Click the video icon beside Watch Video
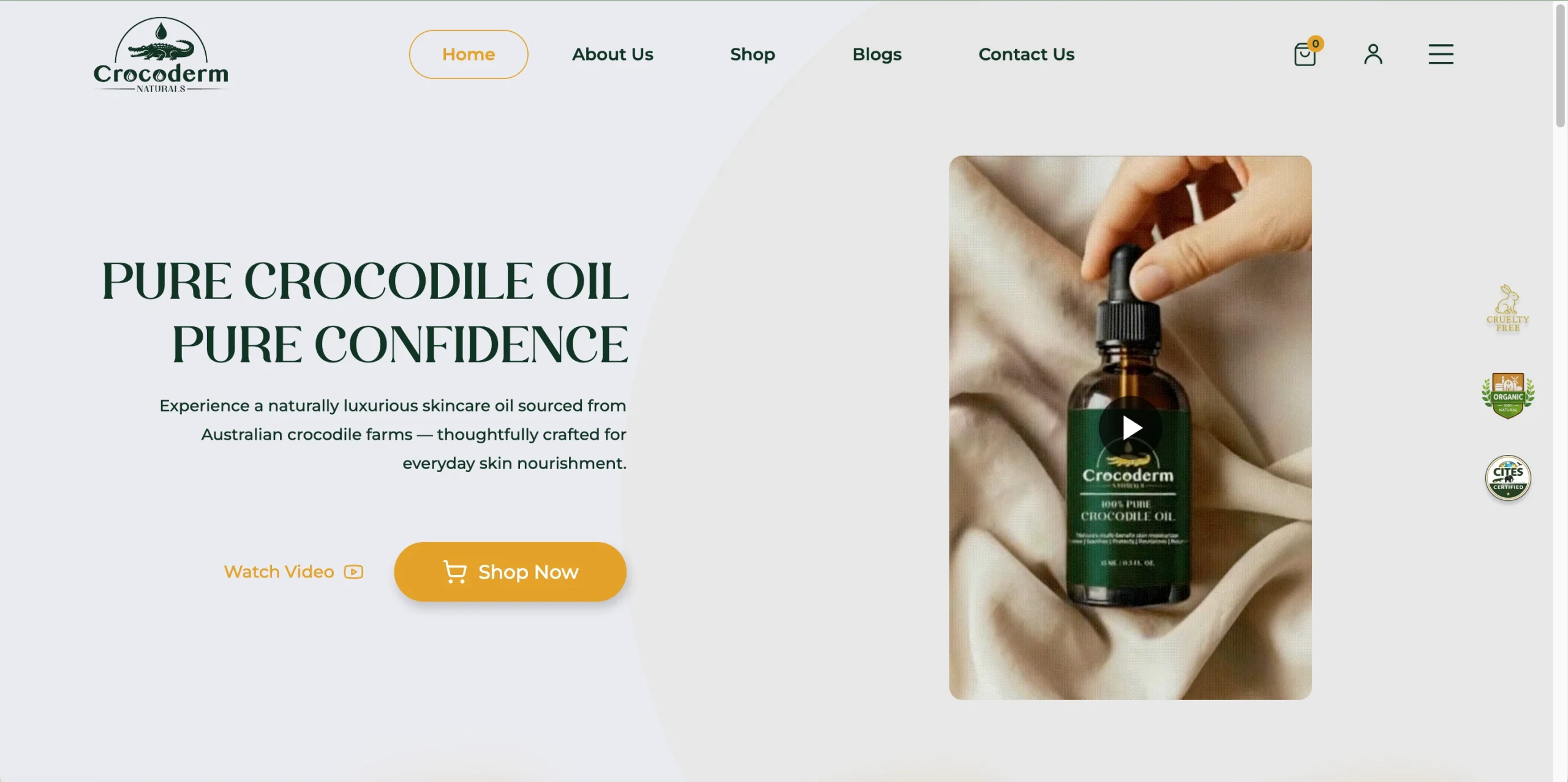 353,571
